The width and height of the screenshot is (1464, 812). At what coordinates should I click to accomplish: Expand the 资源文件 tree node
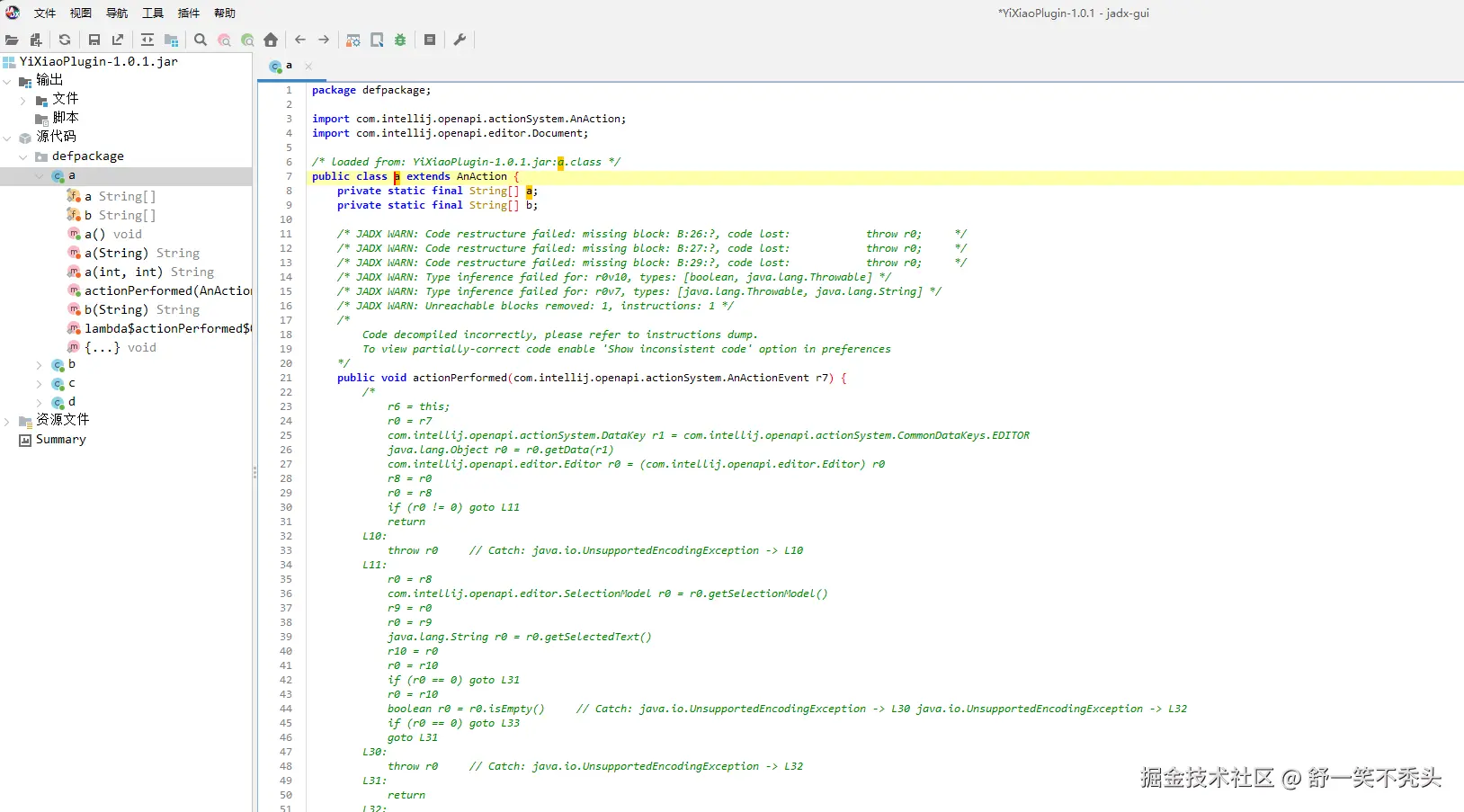pos(7,421)
